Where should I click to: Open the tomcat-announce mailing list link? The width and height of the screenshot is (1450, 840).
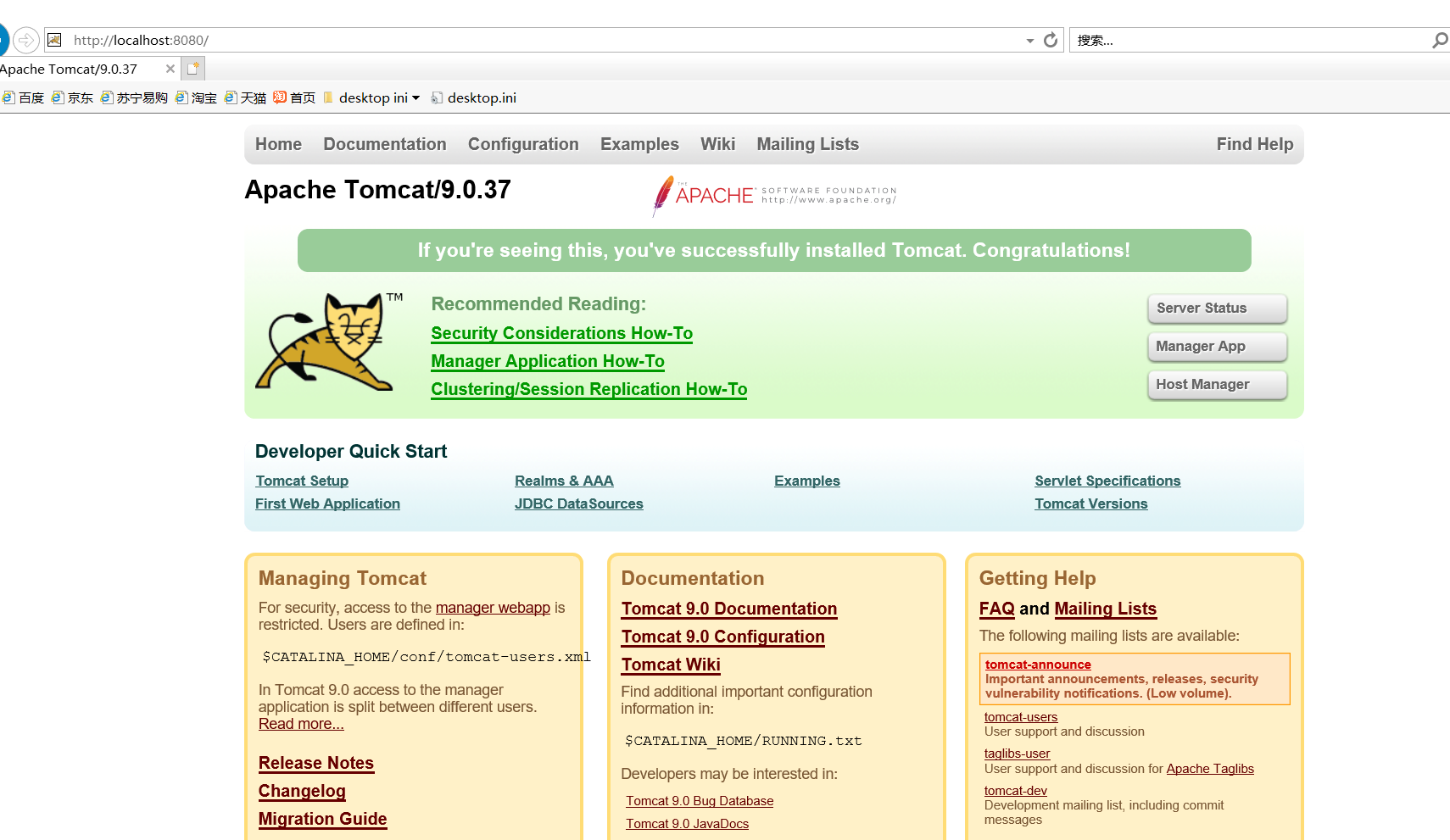coord(1038,665)
